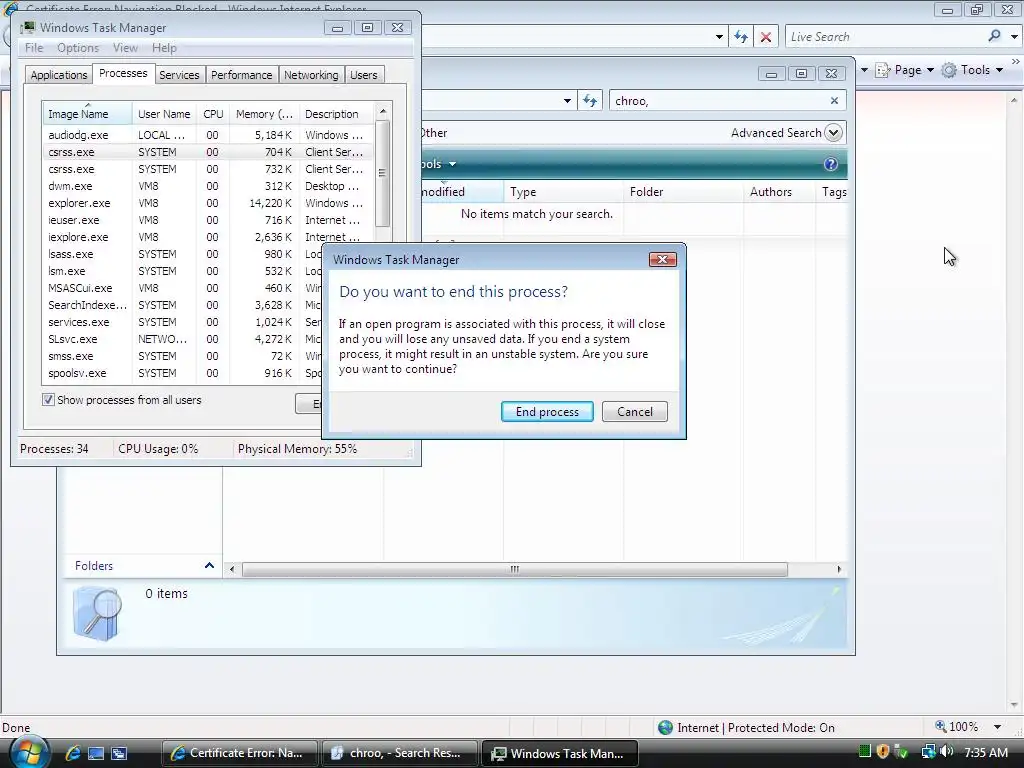Click Windows Task Manager taskbar button

(x=560, y=753)
